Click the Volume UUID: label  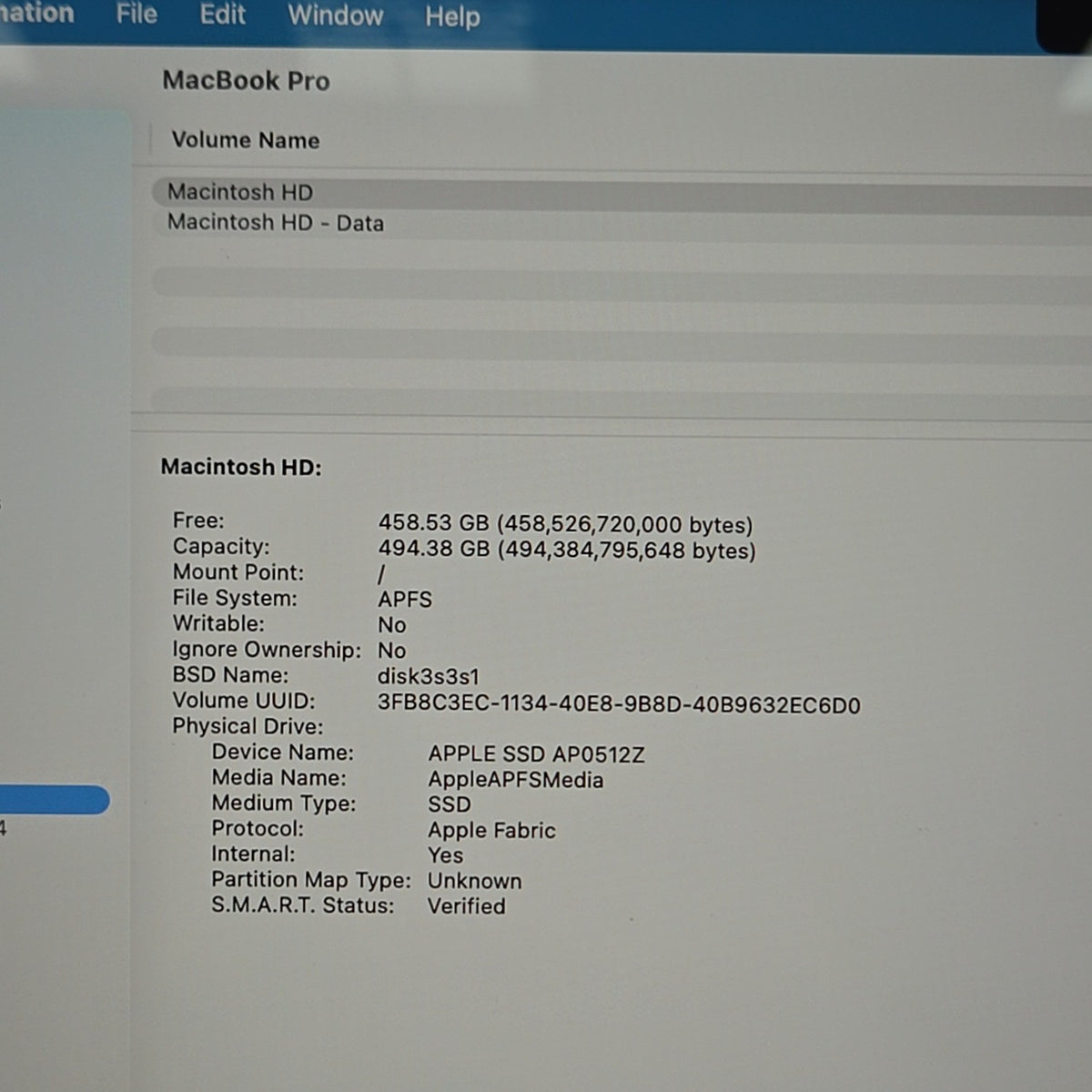tap(244, 701)
